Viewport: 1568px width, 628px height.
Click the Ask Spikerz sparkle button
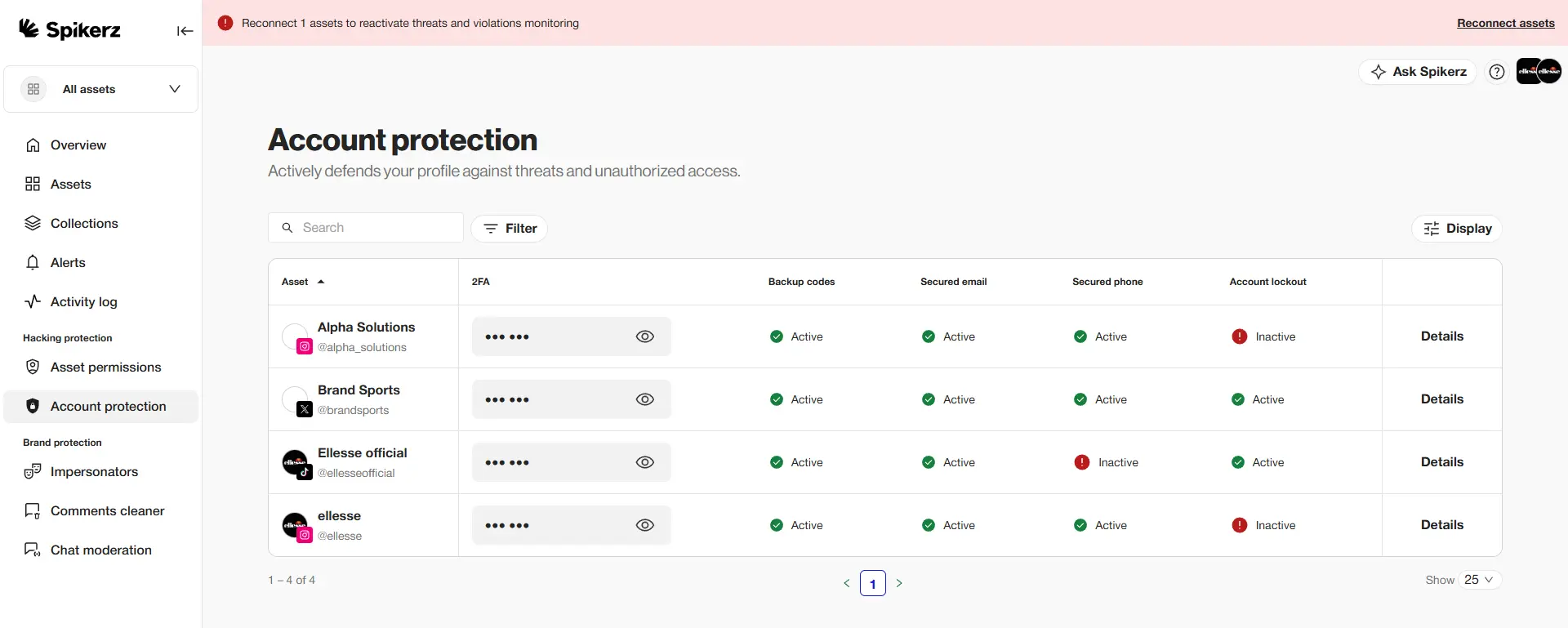pos(1418,72)
